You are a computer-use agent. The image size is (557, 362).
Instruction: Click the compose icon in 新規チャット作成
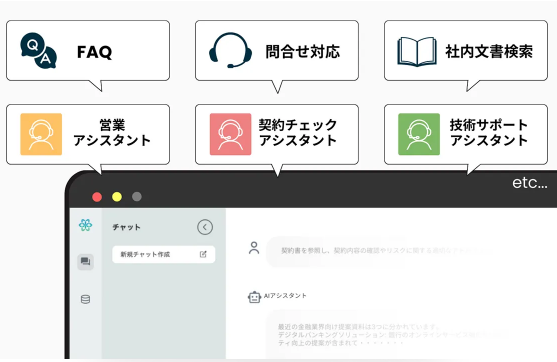coord(203,254)
